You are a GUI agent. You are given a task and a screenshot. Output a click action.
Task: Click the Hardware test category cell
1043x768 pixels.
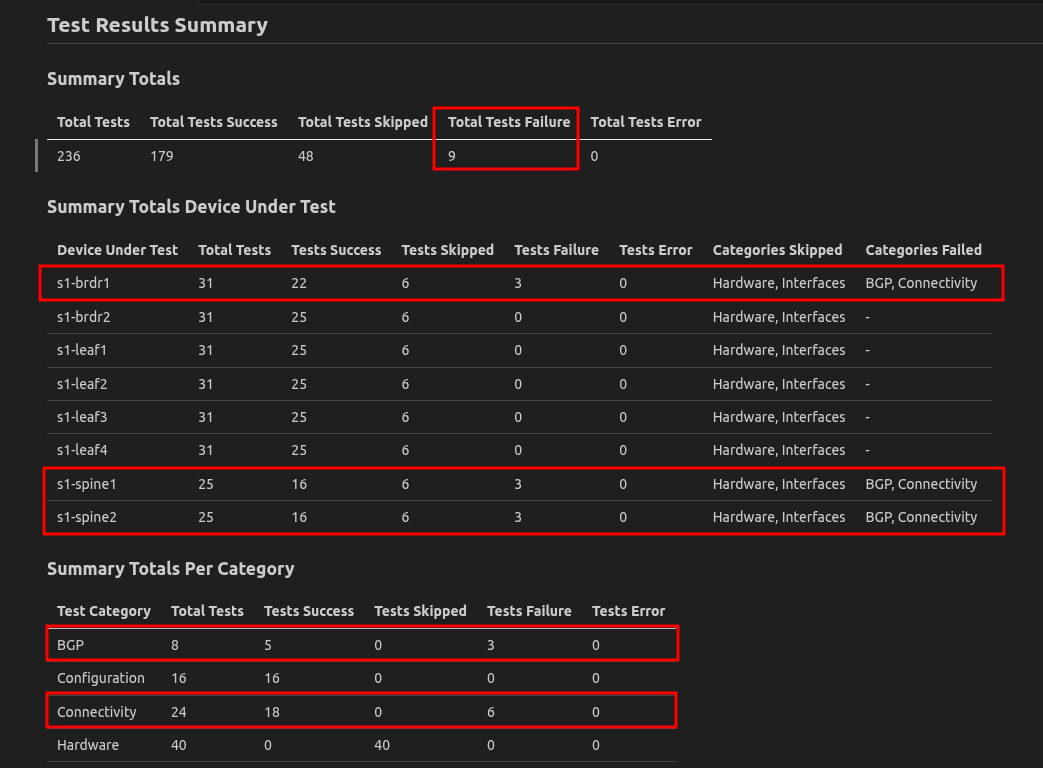pyautogui.click(x=87, y=745)
